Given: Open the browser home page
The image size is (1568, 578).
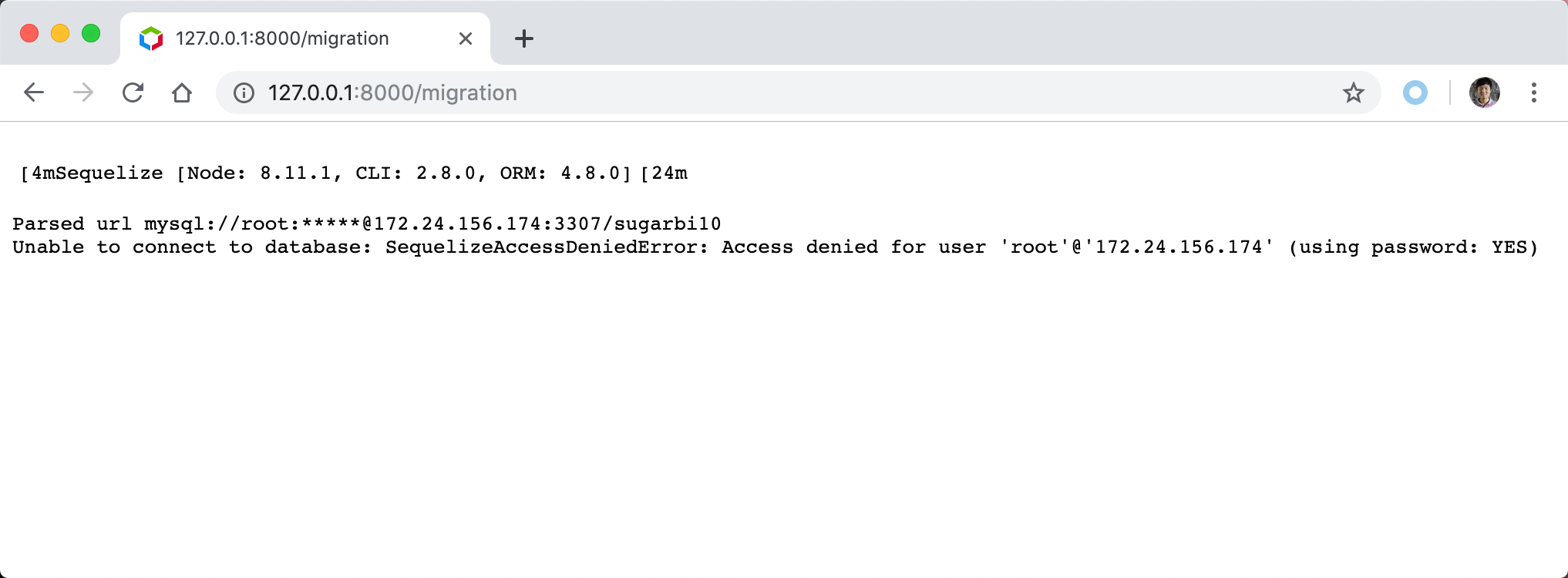Looking at the screenshot, I should [x=182, y=93].
